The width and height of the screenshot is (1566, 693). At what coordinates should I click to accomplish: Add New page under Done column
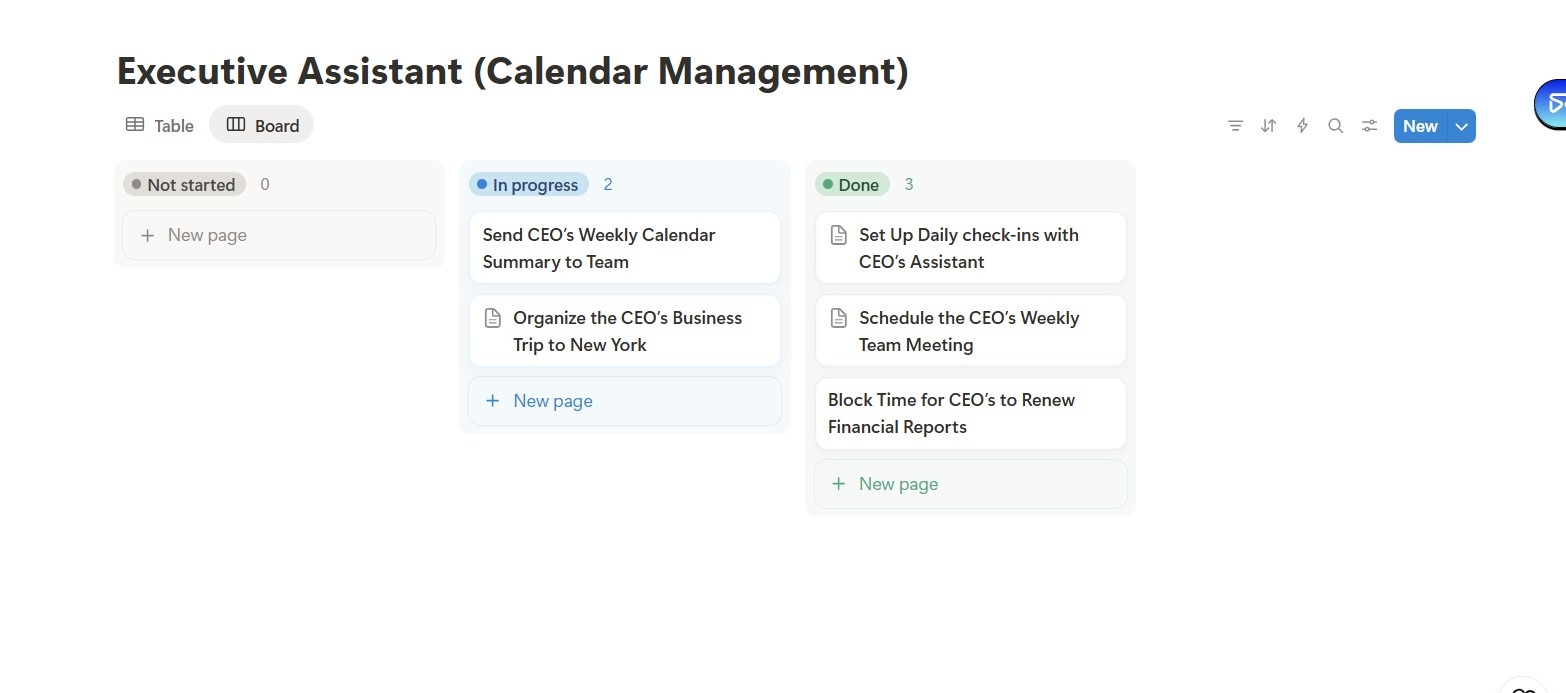coord(971,484)
